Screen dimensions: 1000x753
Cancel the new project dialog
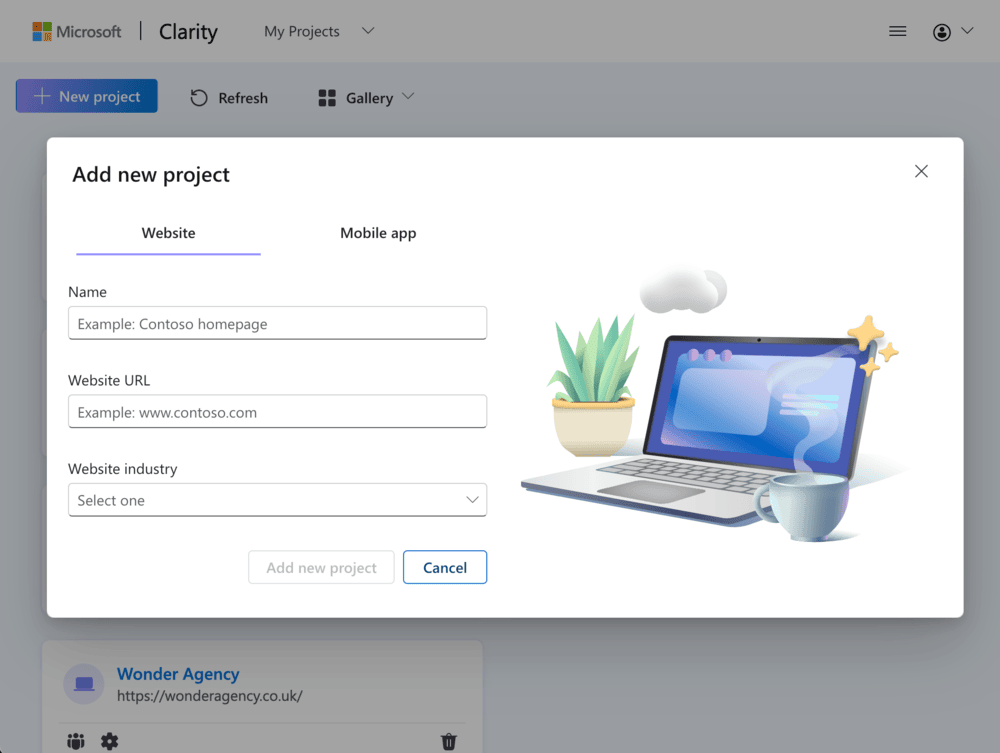coord(445,567)
